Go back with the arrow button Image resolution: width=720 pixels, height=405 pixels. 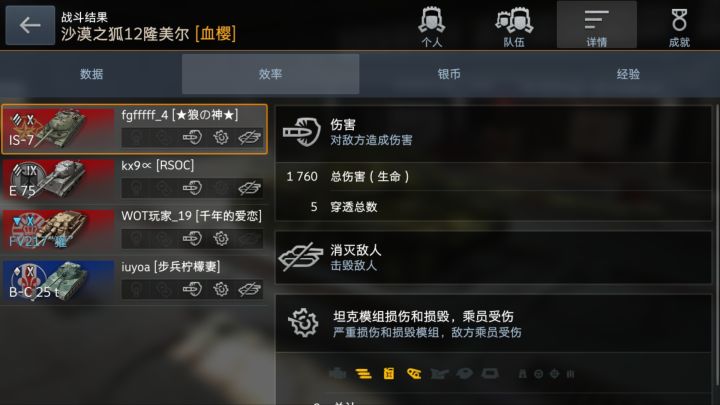(x=30, y=25)
